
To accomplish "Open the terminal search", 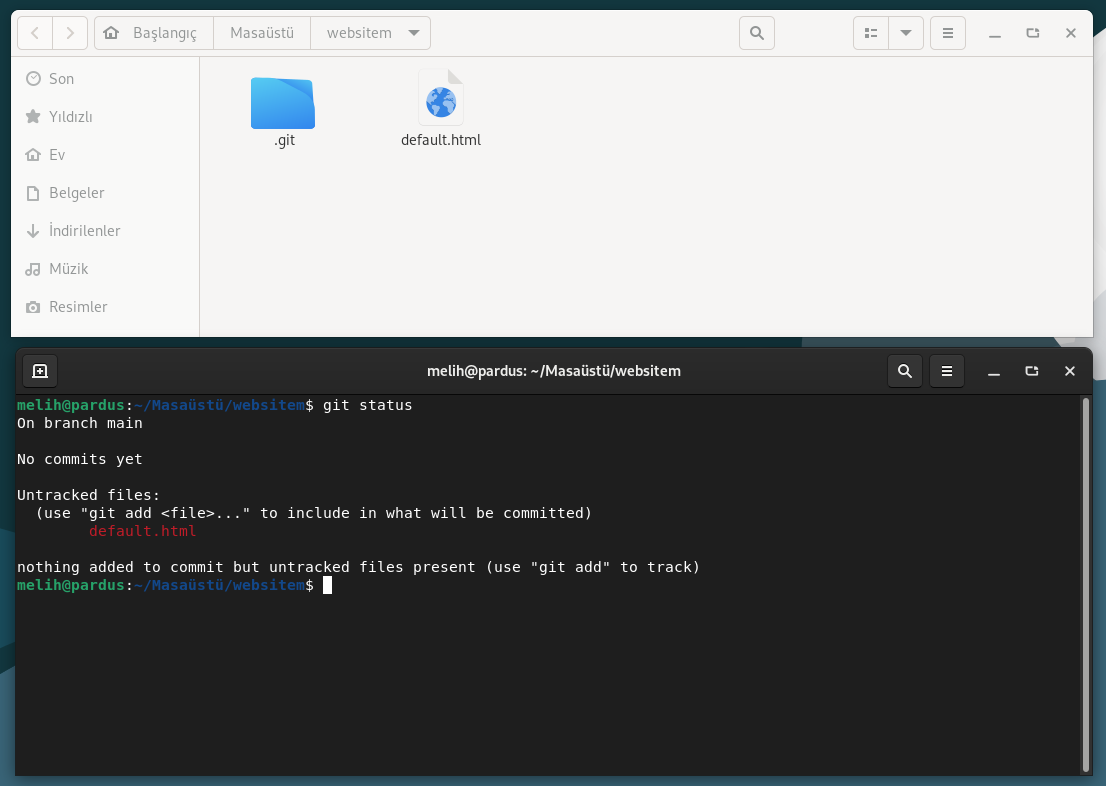I will 905,371.
